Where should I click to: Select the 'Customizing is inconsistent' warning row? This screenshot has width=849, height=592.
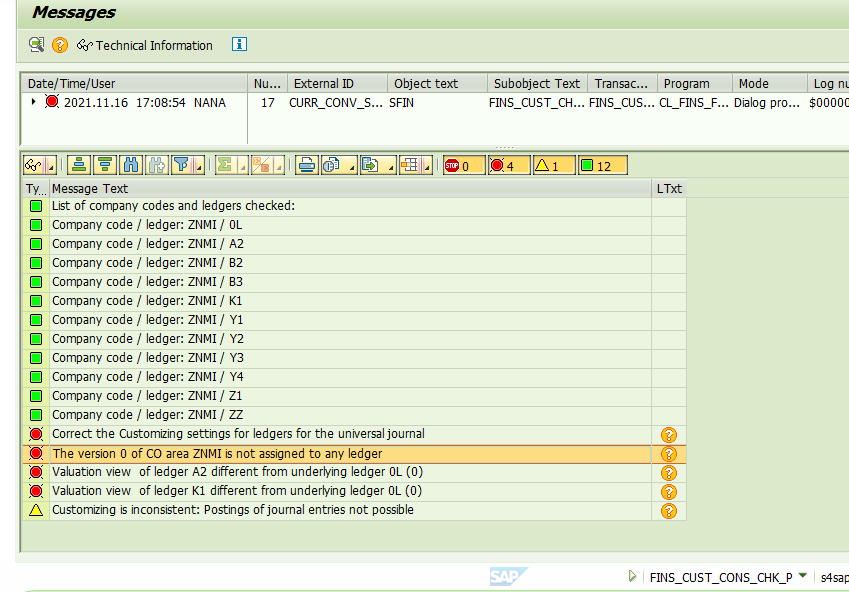coord(233,510)
